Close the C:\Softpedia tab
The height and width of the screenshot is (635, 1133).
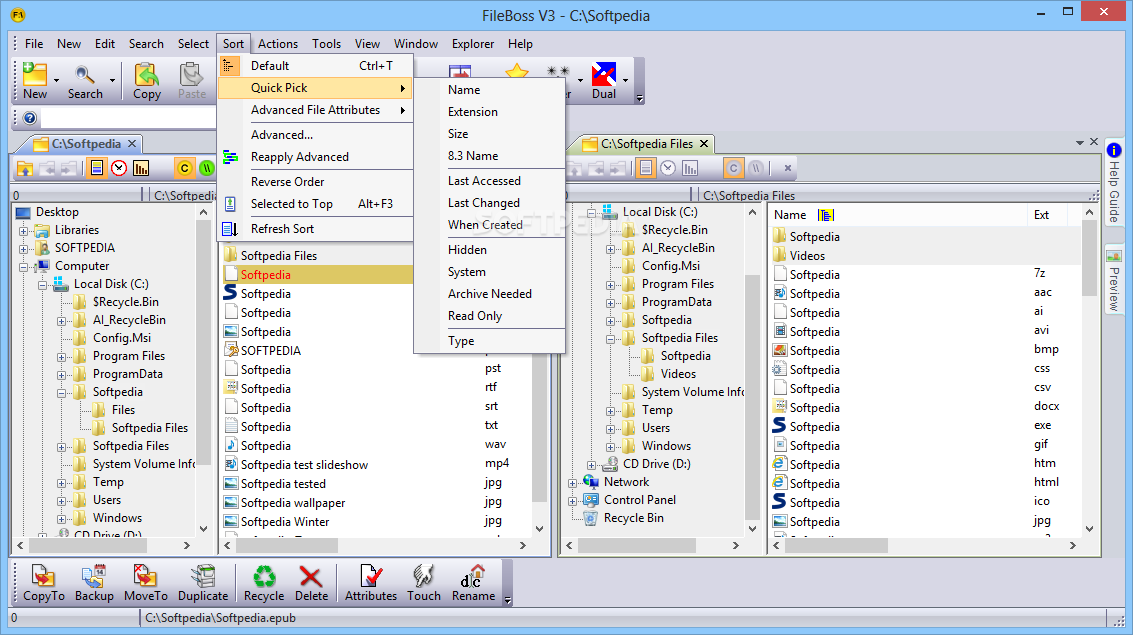pos(132,144)
